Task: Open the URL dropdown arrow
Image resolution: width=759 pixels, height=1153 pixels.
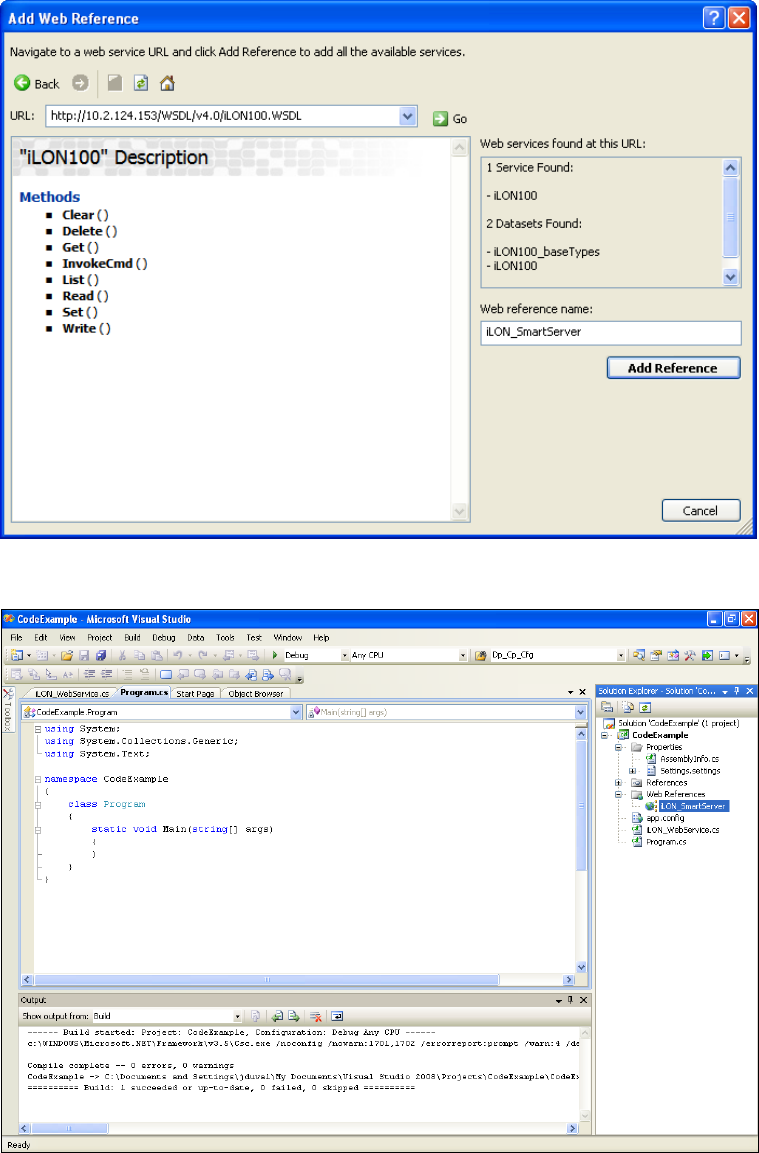Action: (408, 116)
